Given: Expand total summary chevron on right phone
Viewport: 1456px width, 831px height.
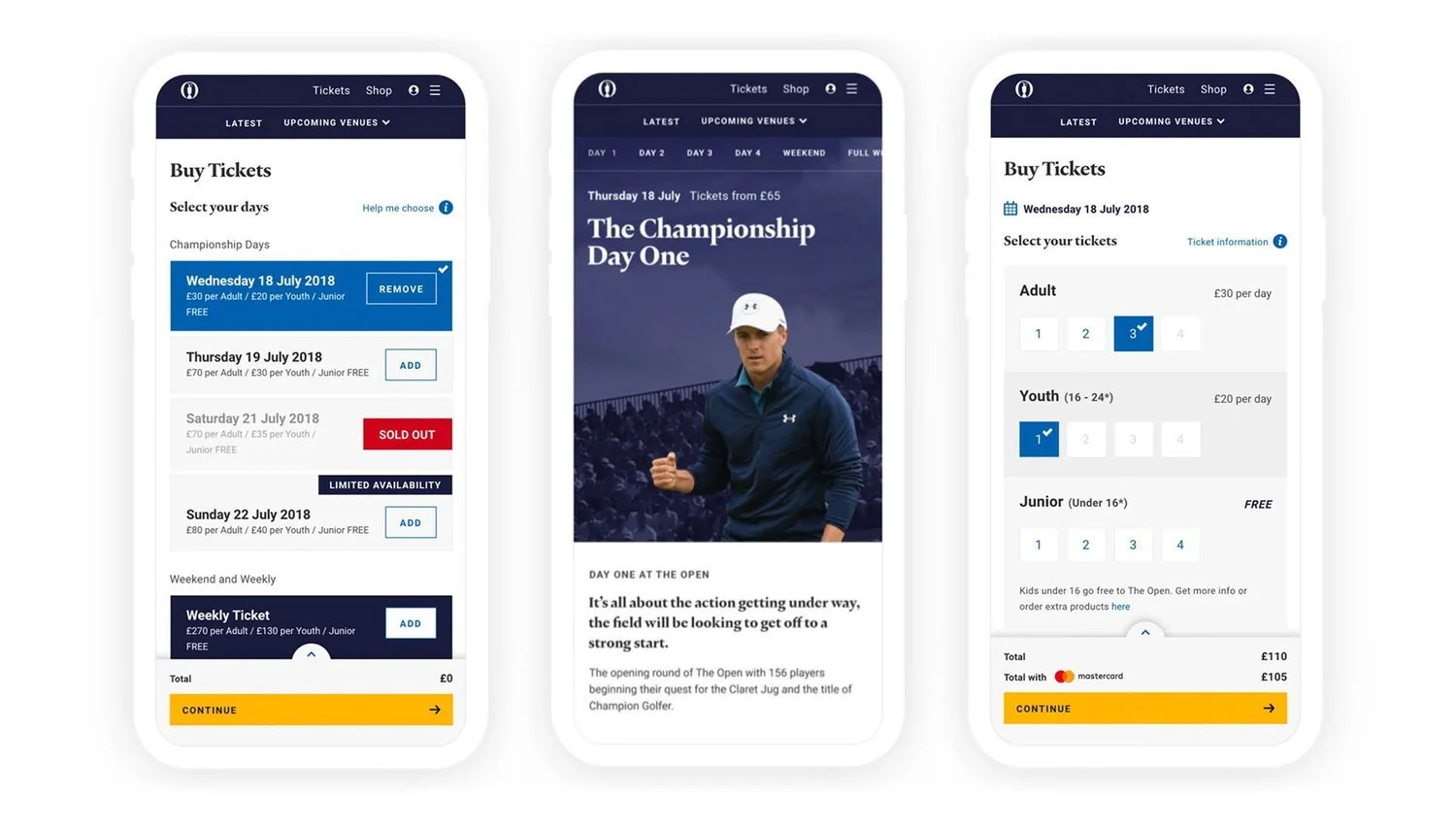Looking at the screenshot, I should coord(1145,633).
